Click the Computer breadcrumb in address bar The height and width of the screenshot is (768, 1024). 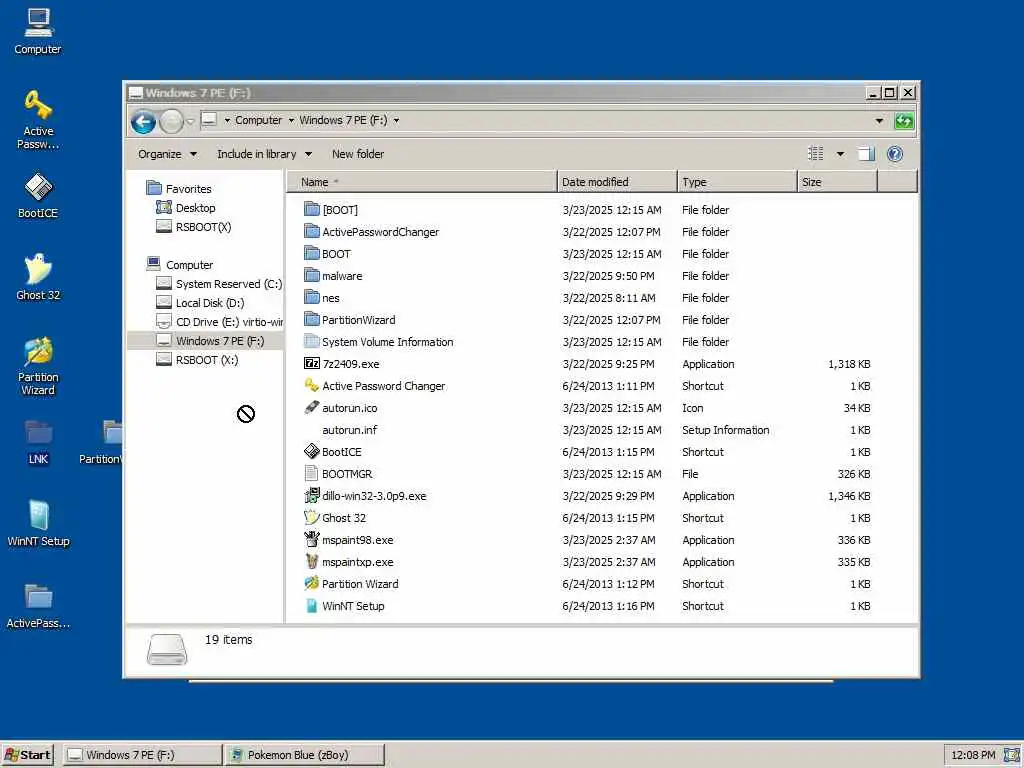coord(259,120)
